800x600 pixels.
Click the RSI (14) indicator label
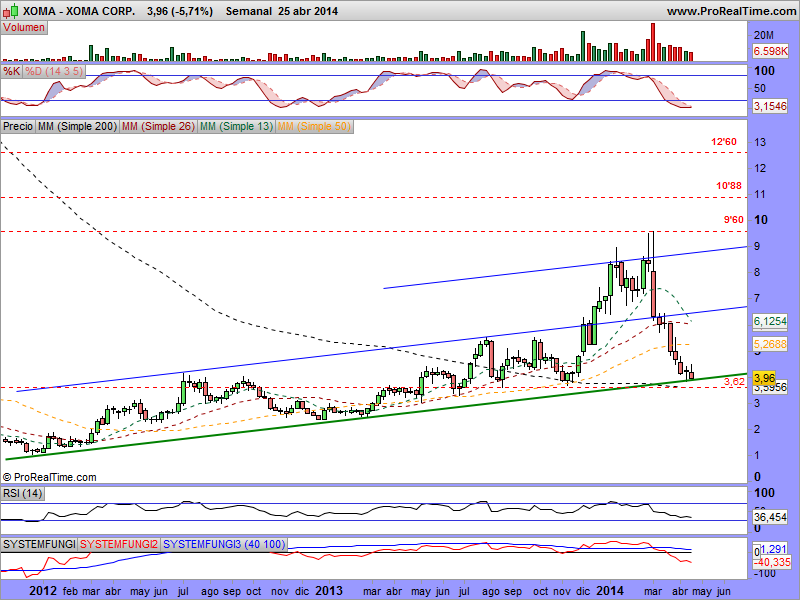[x=22, y=493]
